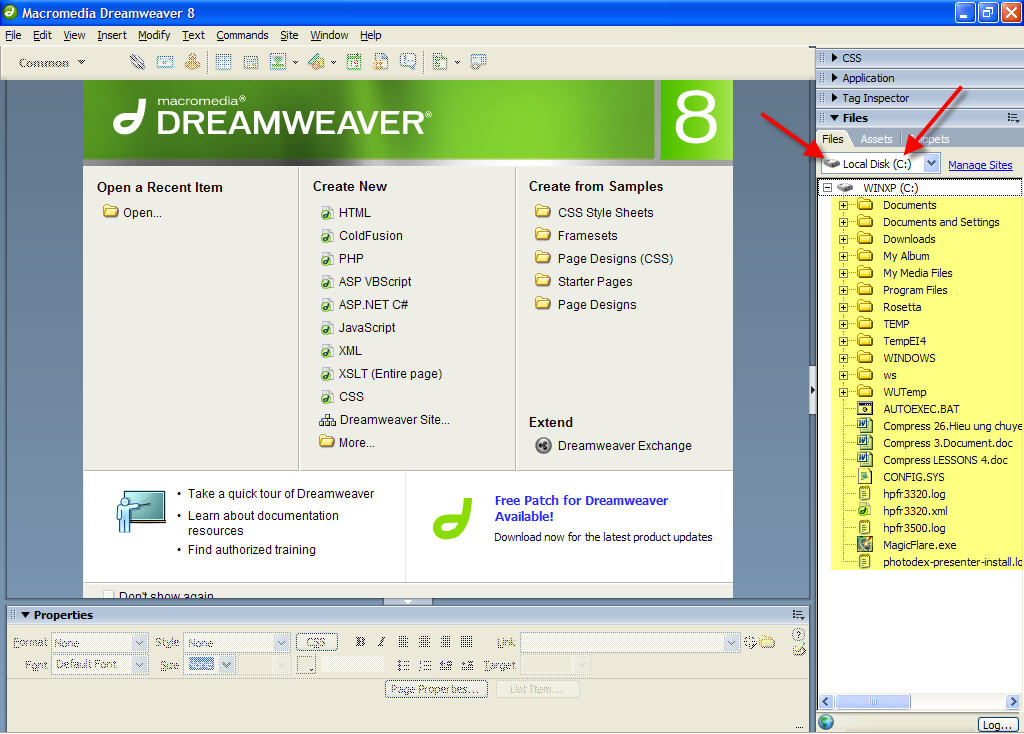
Task: Toggle Italic in Properties panel
Action: point(381,642)
